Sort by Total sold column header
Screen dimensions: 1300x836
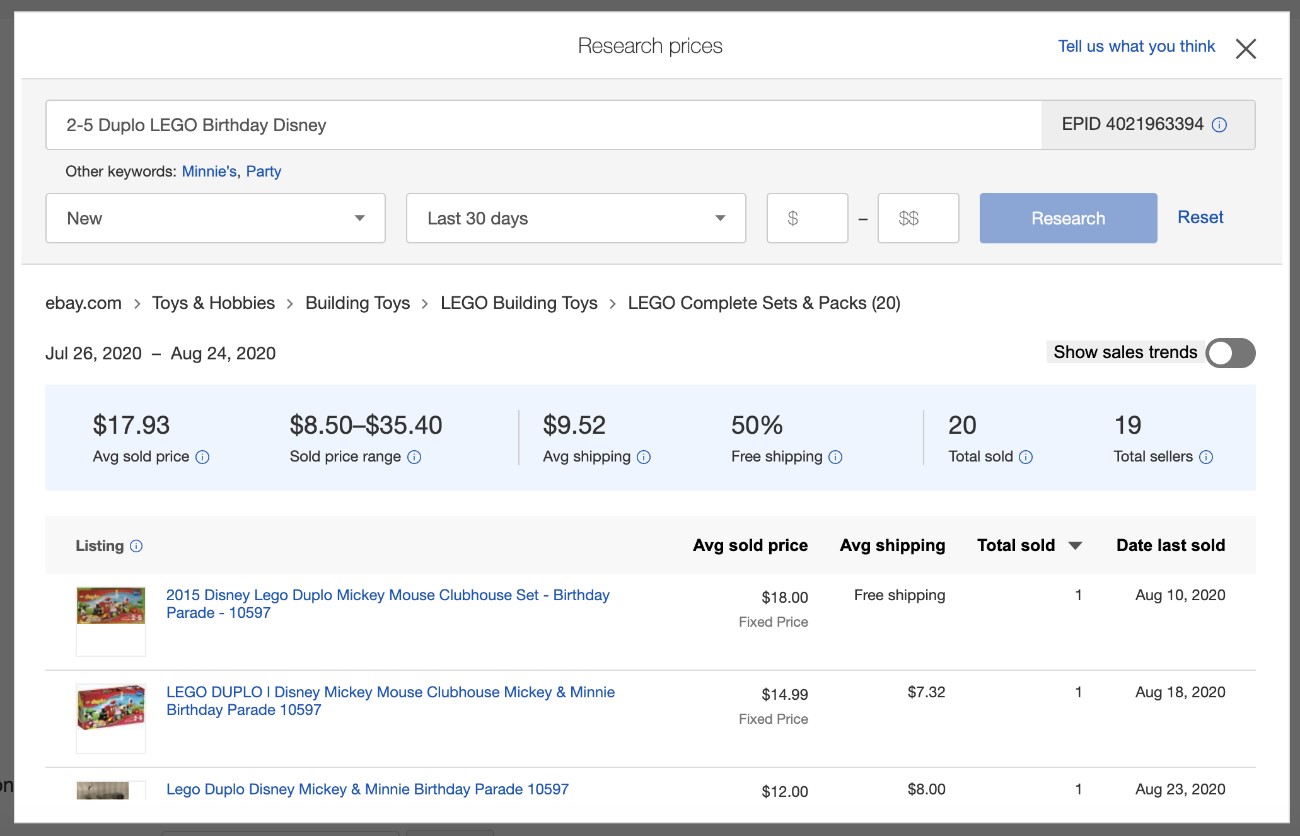pyautogui.click(x=1016, y=545)
